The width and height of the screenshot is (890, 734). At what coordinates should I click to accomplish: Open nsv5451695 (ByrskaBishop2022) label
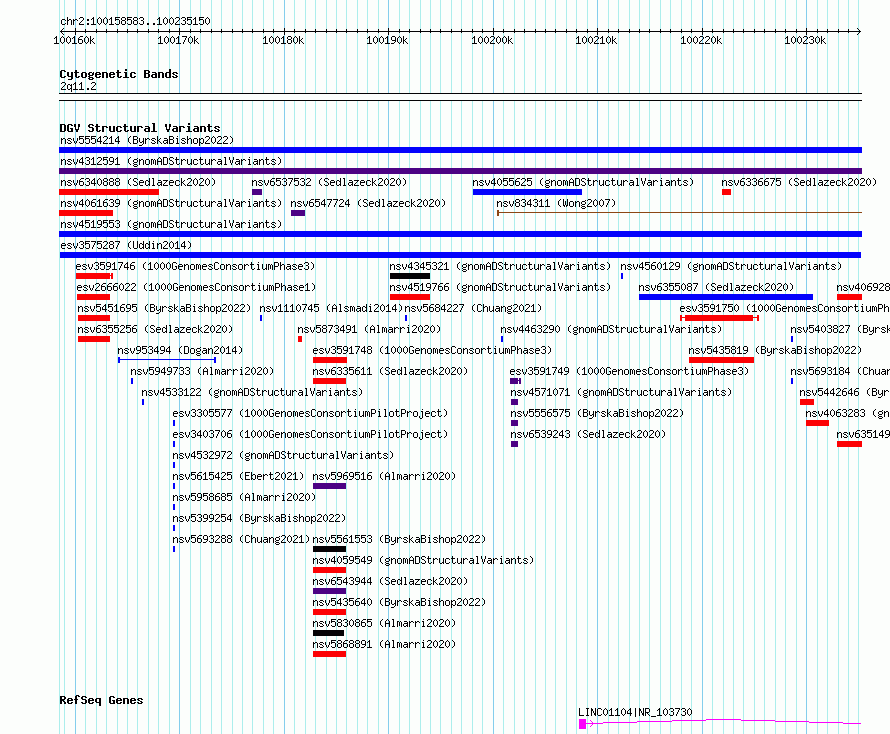[x=164, y=308]
